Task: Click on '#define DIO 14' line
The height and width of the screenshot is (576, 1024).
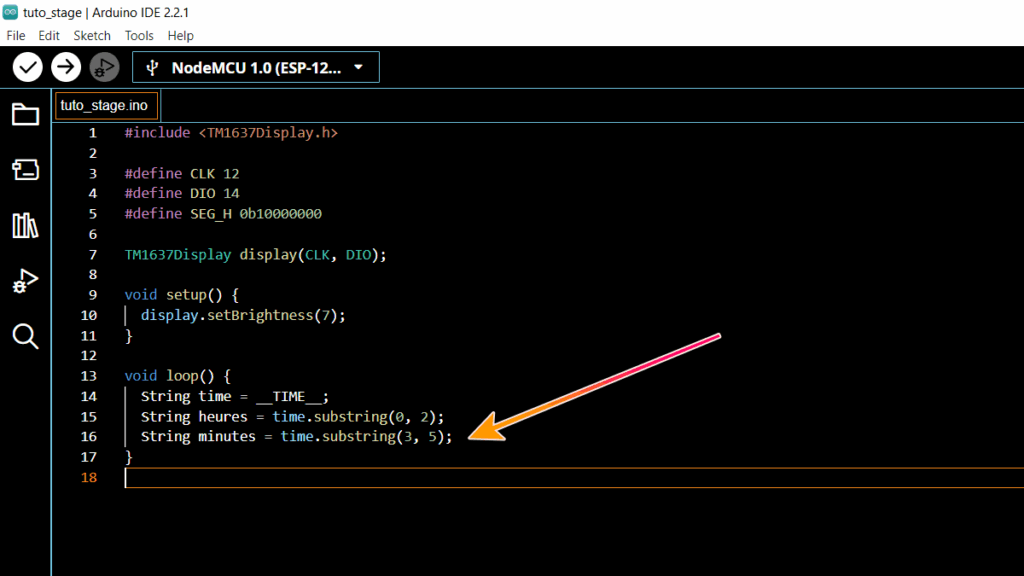Action: pos(182,193)
